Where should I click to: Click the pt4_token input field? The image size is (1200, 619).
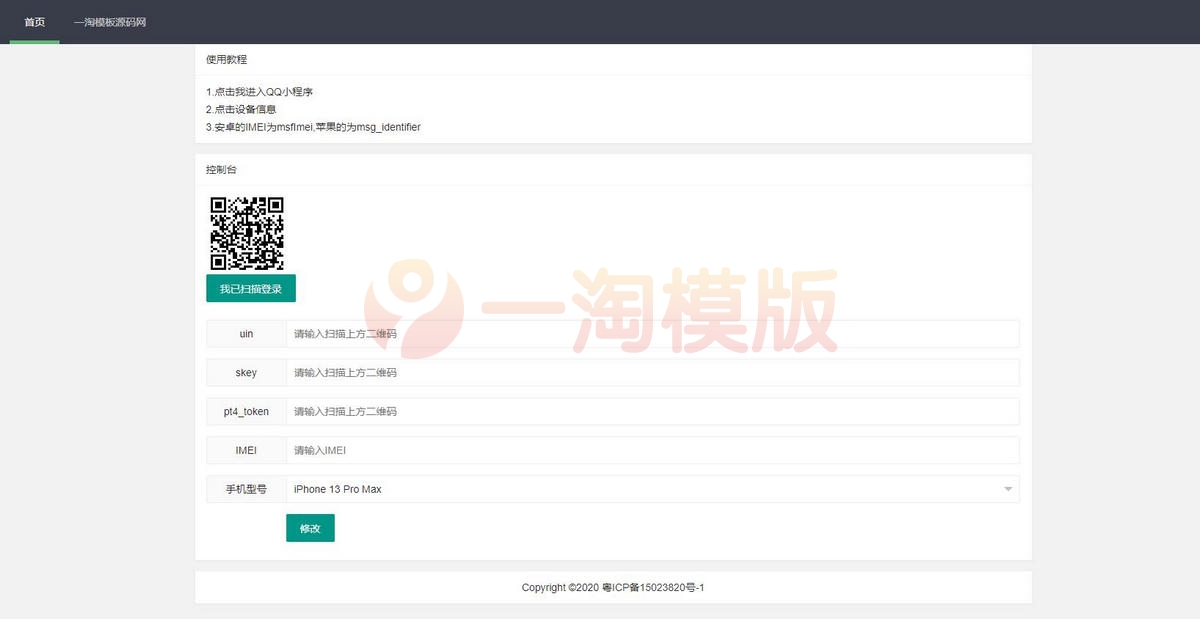coord(650,411)
